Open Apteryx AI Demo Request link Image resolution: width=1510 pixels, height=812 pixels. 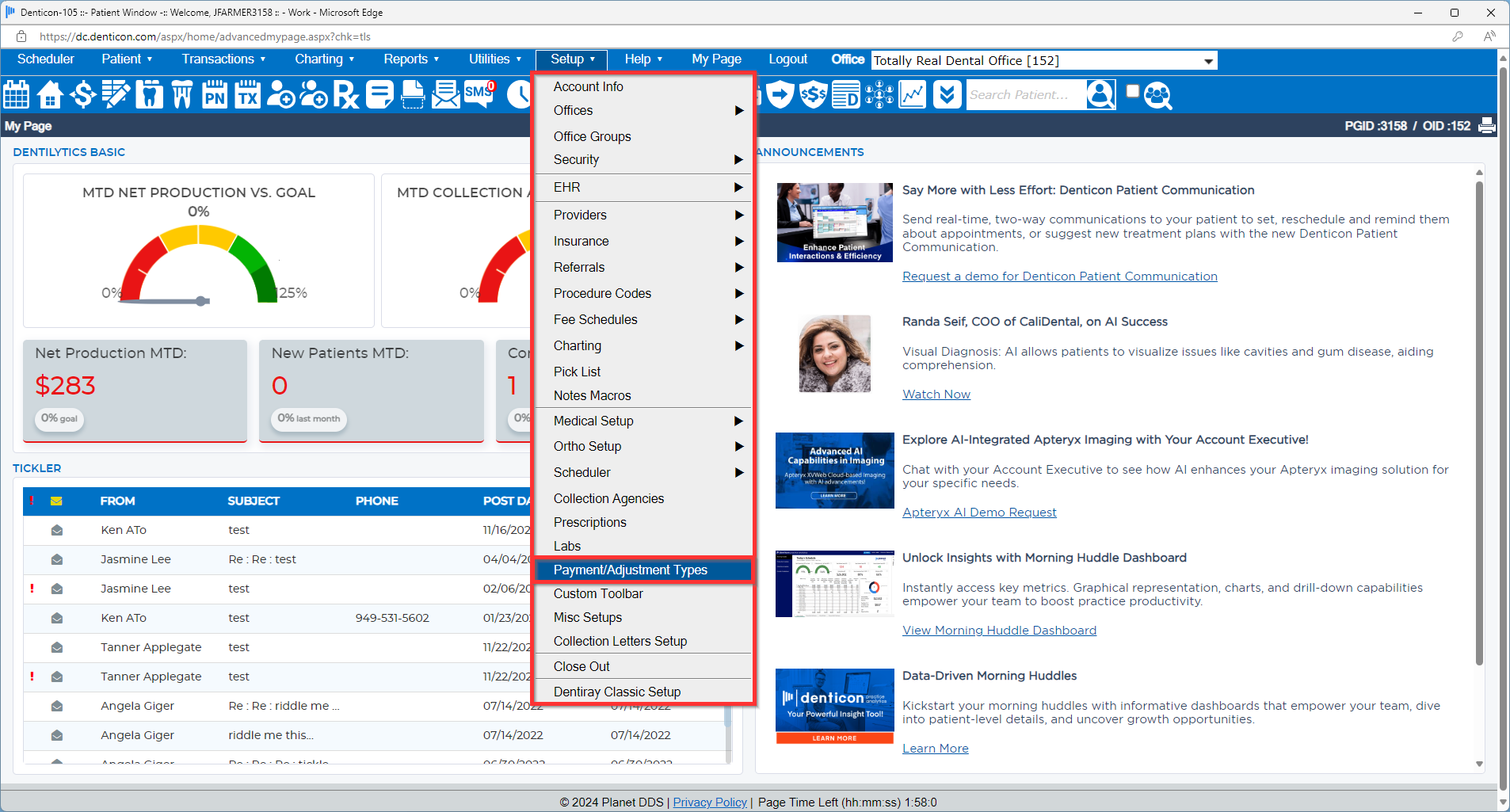[x=979, y=513]
